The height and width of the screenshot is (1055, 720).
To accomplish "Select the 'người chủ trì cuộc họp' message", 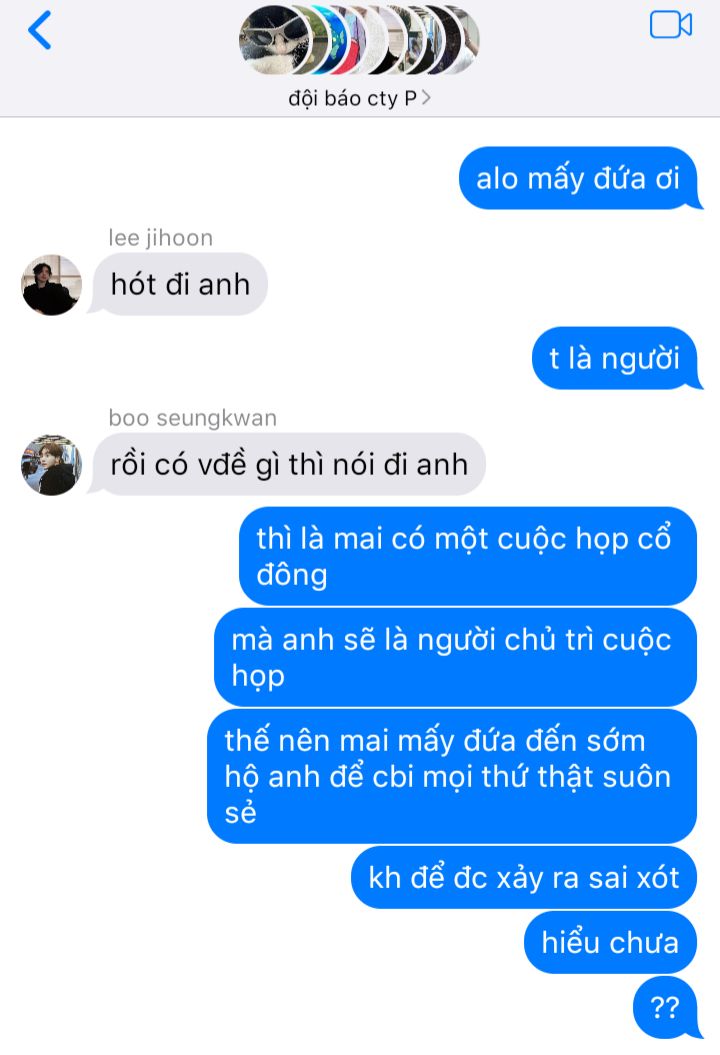I will pyautogui.click(x=456, y=657).
